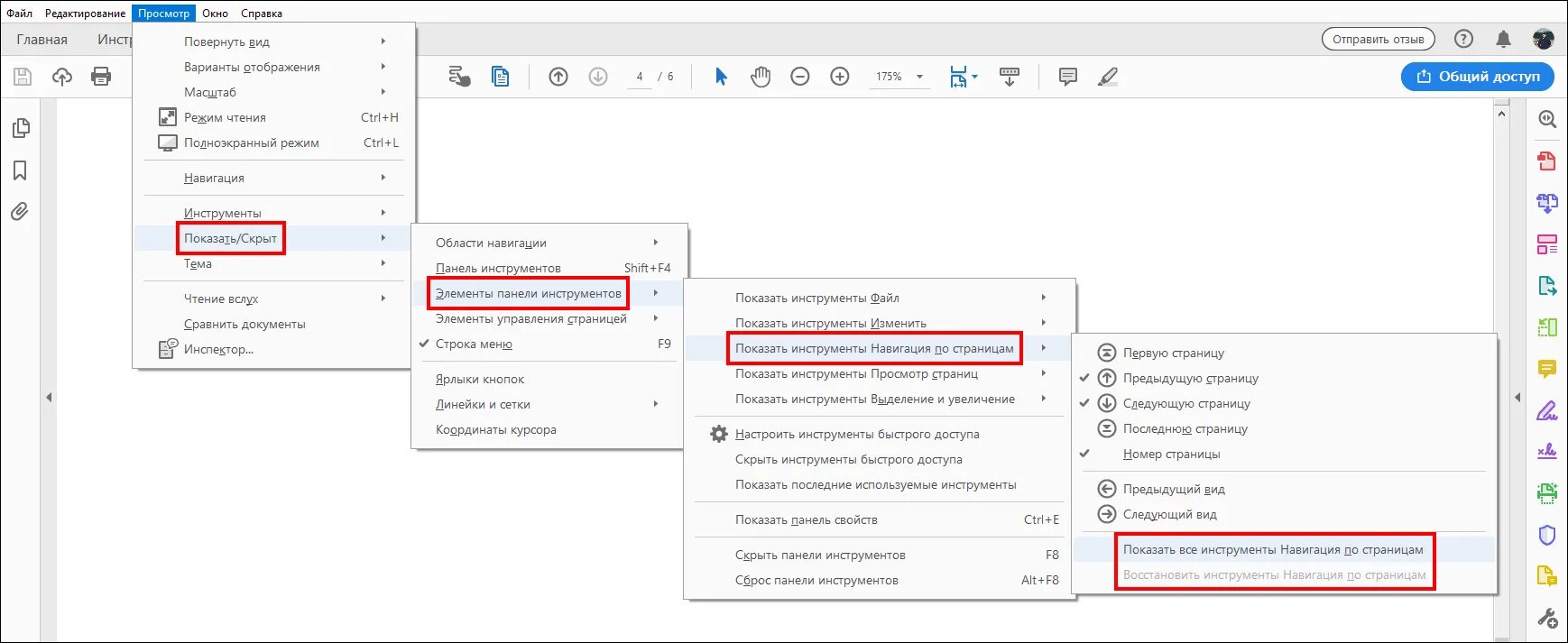Screen dimensions: 1568x643
Task: Expand the Масштаб submenu
Action: [274, 92]
